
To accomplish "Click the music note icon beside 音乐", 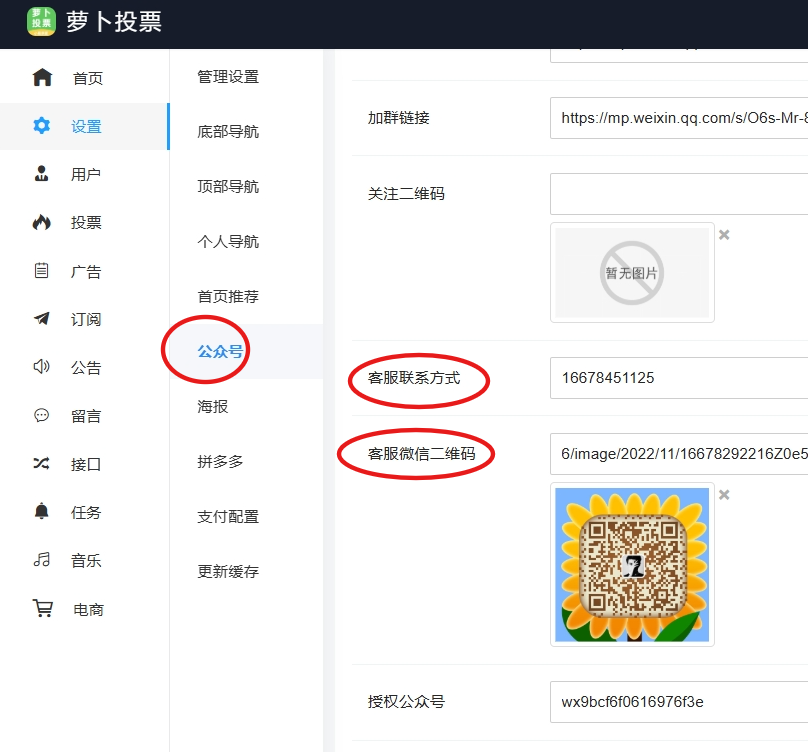I will coord(42,559).
